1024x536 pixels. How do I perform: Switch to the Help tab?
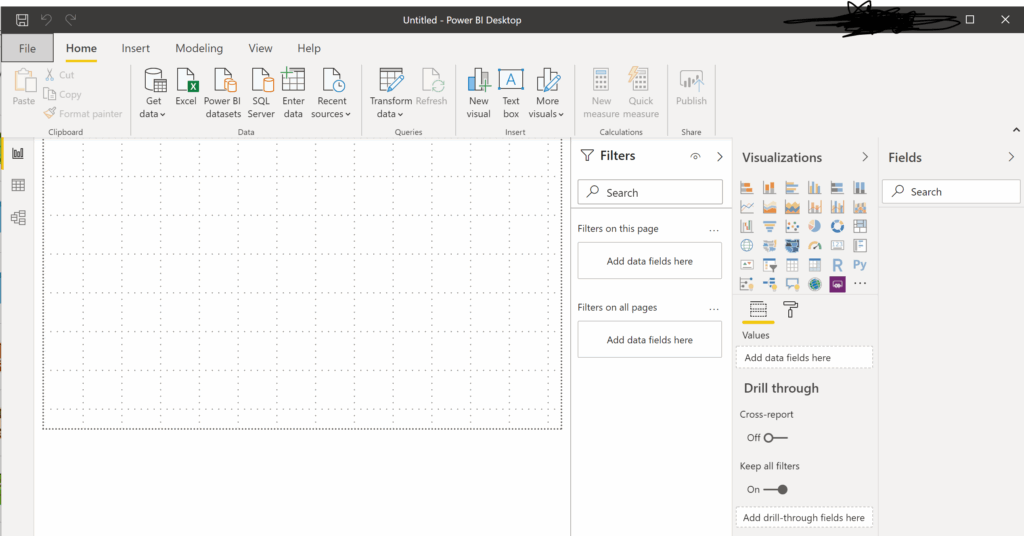(x=309, y=48)
